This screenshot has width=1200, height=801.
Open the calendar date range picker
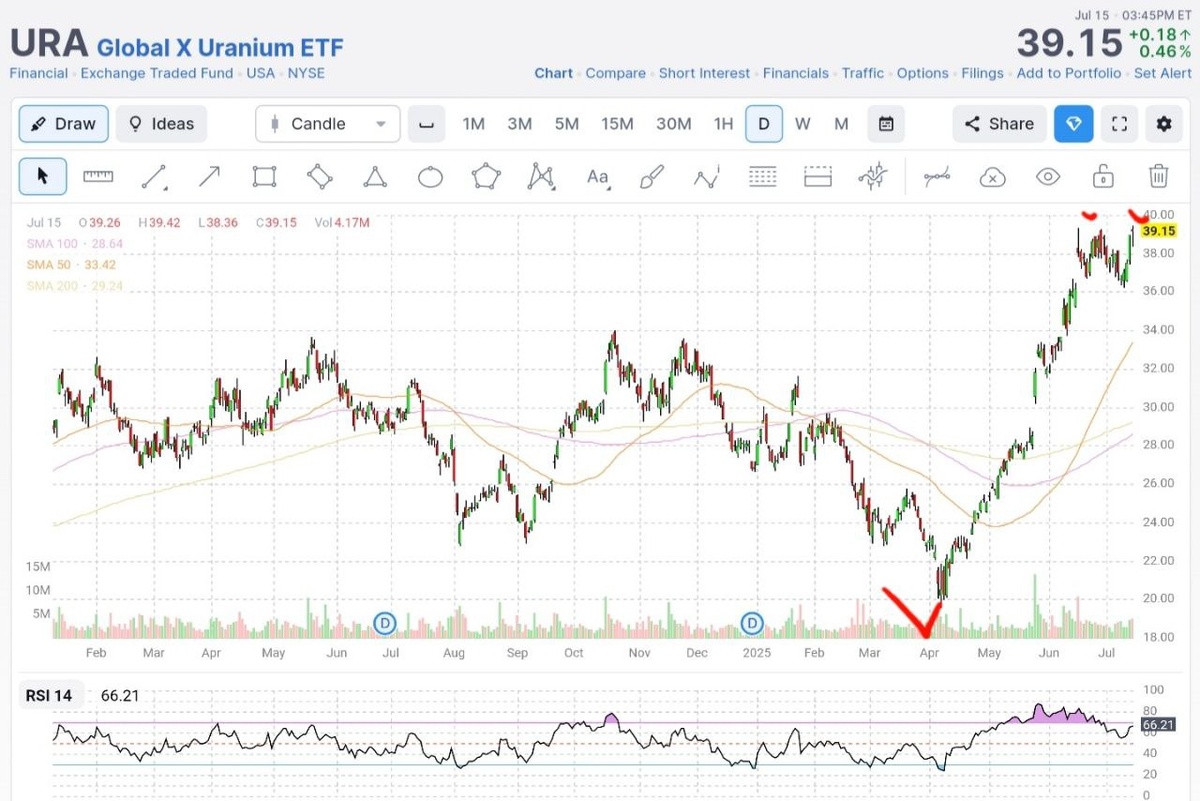(x=886, y=124)
